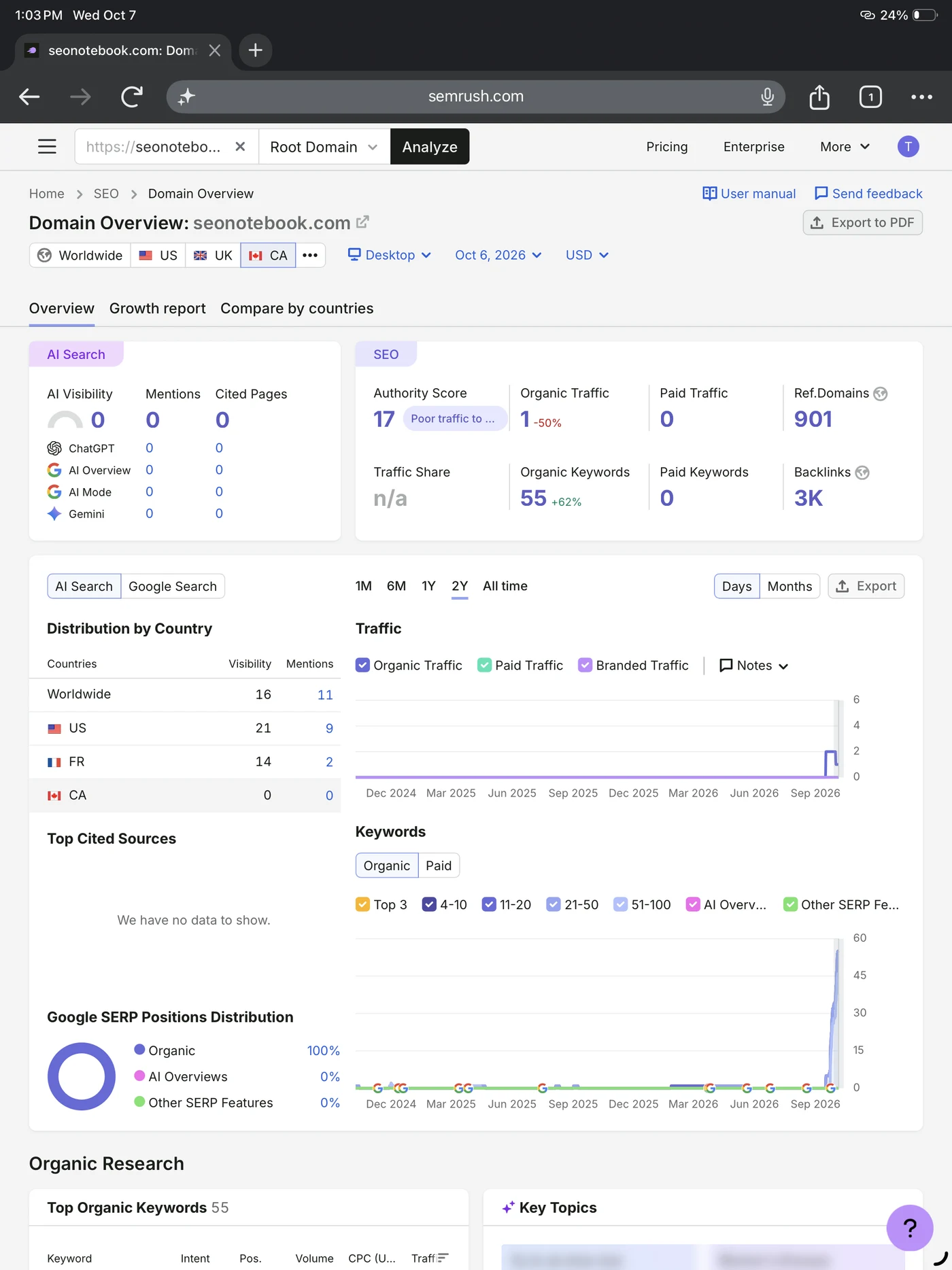Open the browser share sheet
Image resolution: width=952 pixels, height=1270 pixels.
pyautogui.click(x=819, y=97)
